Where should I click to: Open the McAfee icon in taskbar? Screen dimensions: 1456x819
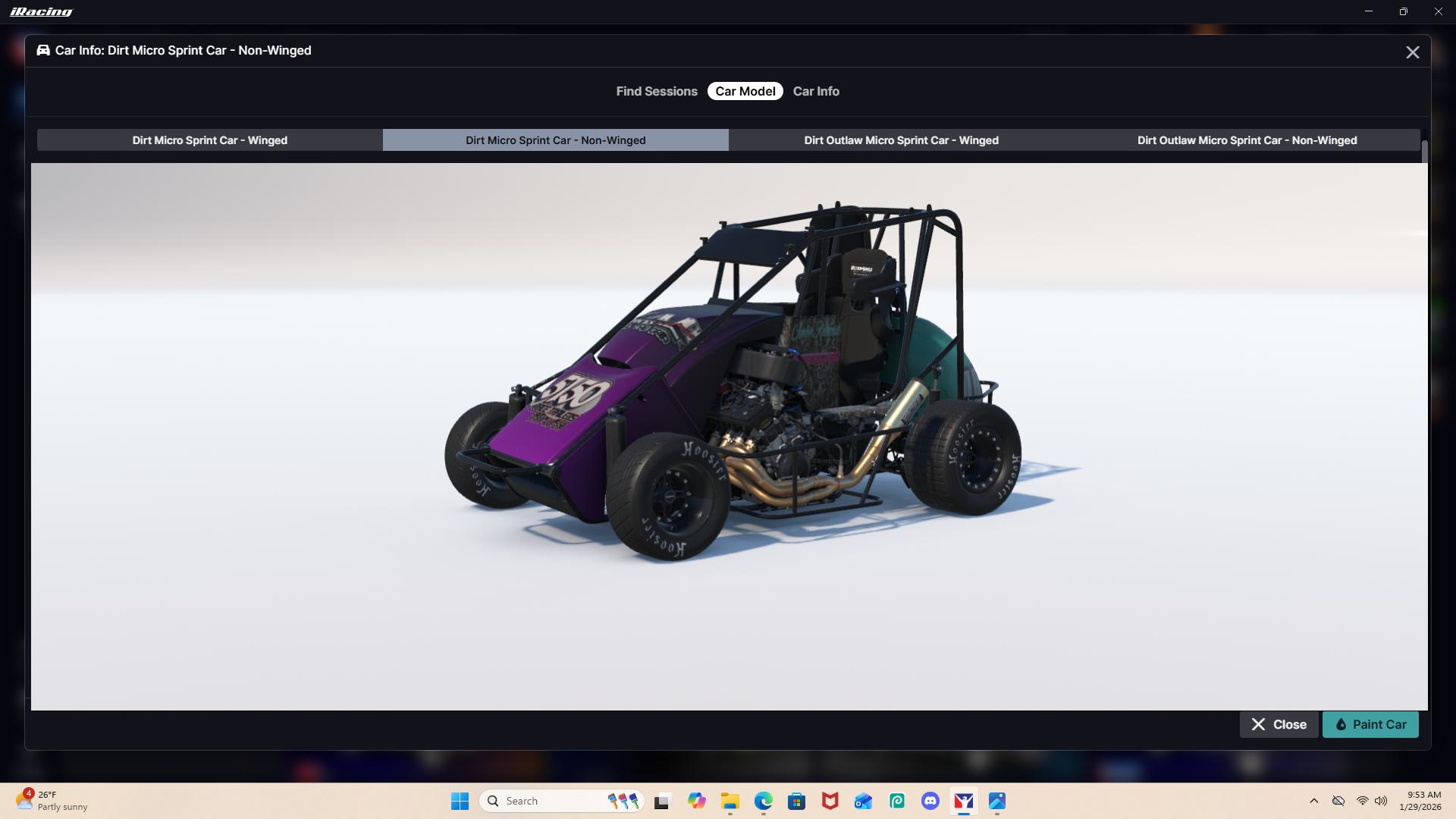point(830,801)
